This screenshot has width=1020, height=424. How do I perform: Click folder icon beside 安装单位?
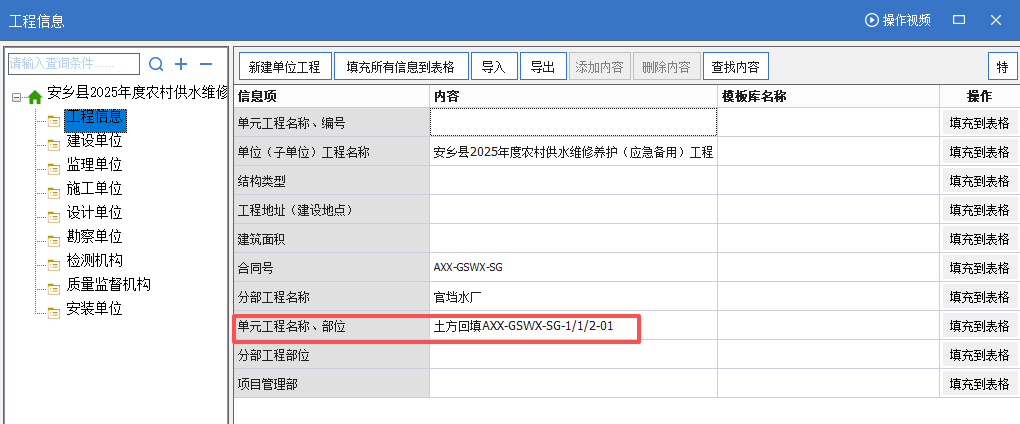pos(54,313)
